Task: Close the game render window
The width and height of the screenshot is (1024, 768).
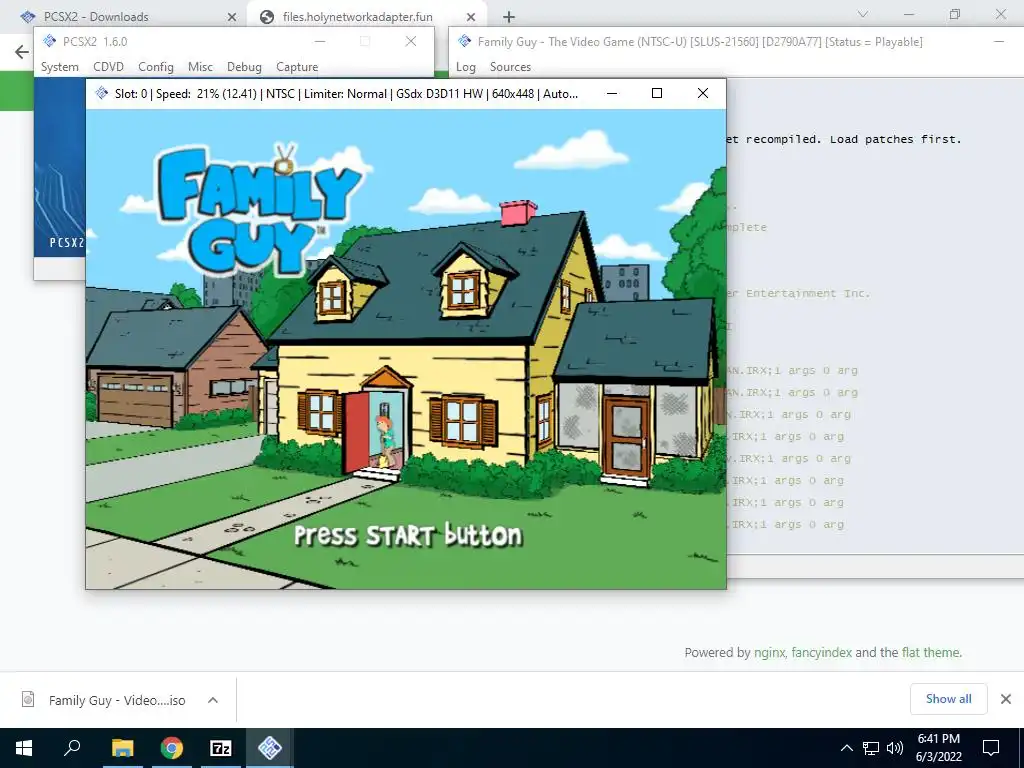Action: click(x=703, y=93)
